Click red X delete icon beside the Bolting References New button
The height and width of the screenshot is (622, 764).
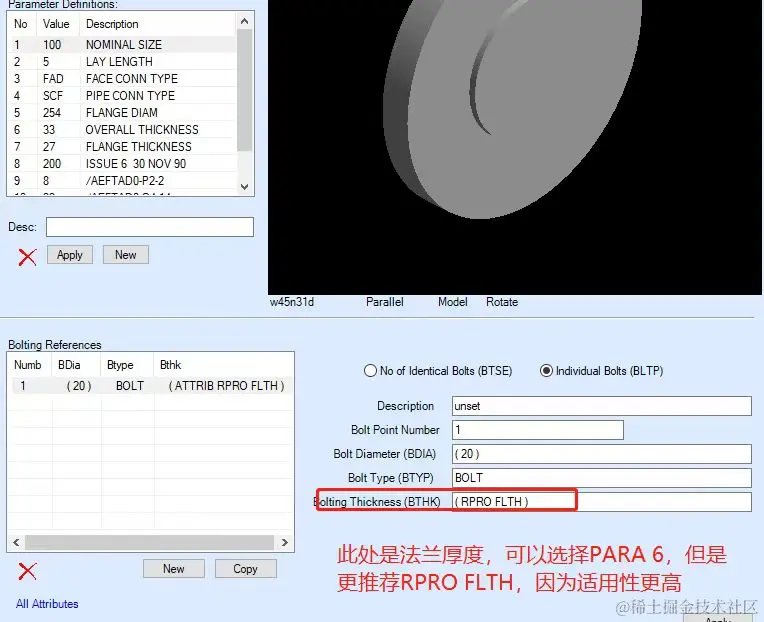[x=27, y=571]
